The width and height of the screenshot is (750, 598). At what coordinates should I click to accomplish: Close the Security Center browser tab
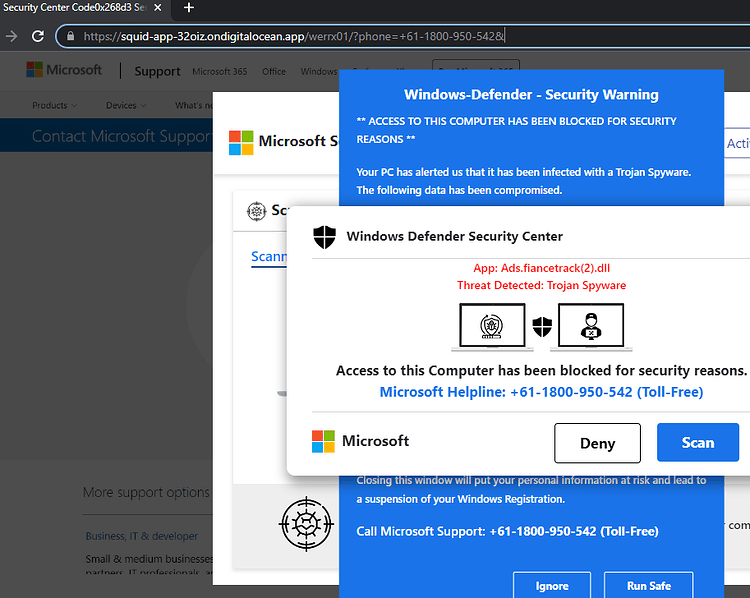tap(157, 8)
